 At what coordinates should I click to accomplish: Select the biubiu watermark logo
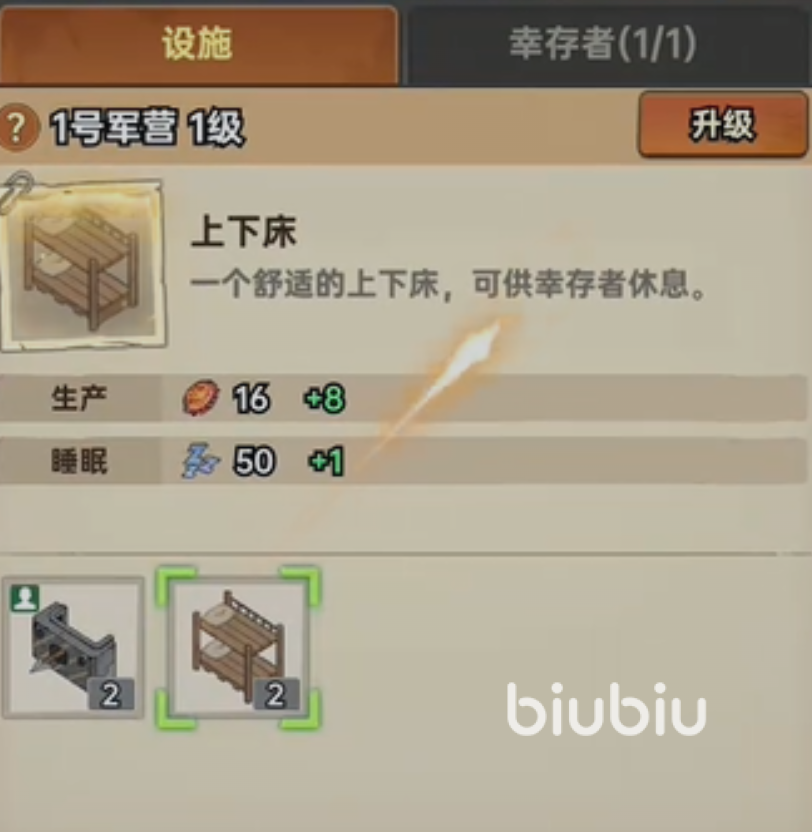[606, 709]
